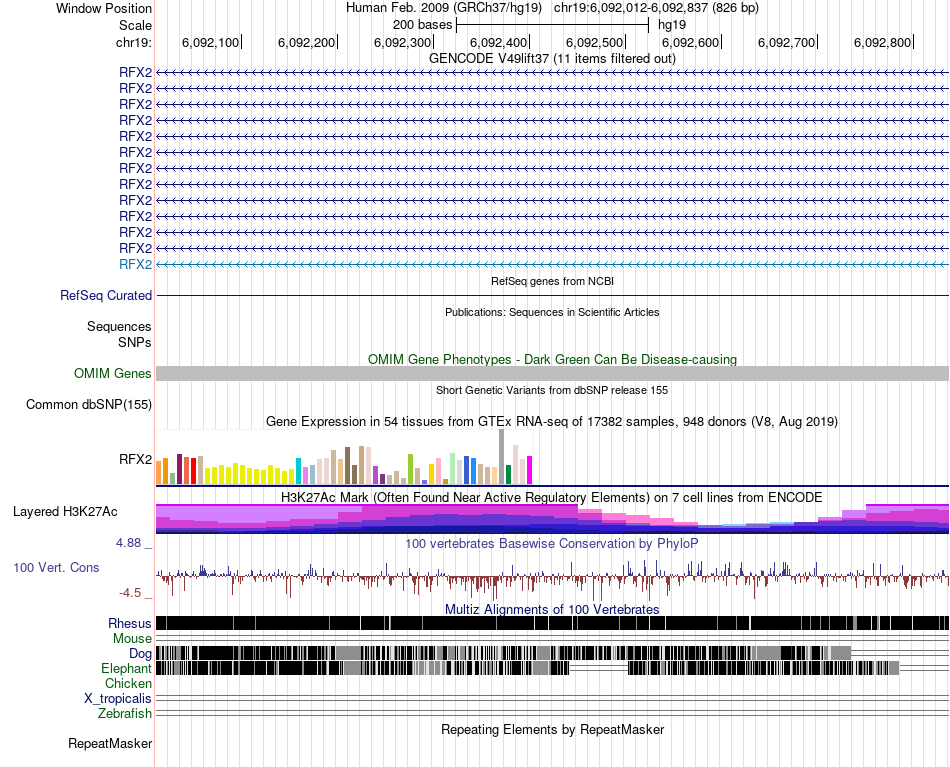
Task: Click the Zebrafish alignment row label
Action: (x=125, y=714)
